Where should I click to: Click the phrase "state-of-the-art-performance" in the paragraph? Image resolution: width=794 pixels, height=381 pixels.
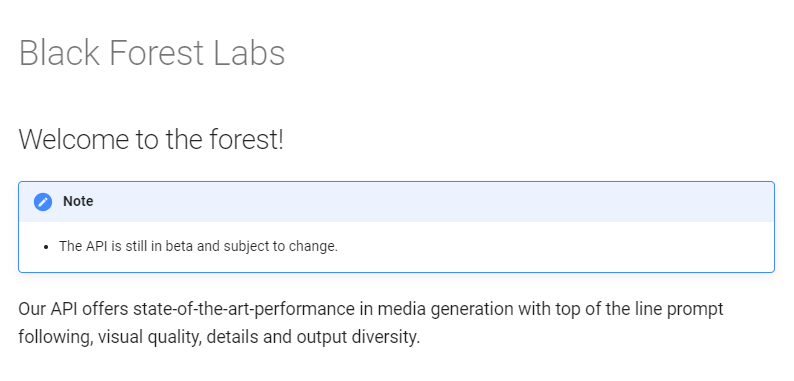244,309
